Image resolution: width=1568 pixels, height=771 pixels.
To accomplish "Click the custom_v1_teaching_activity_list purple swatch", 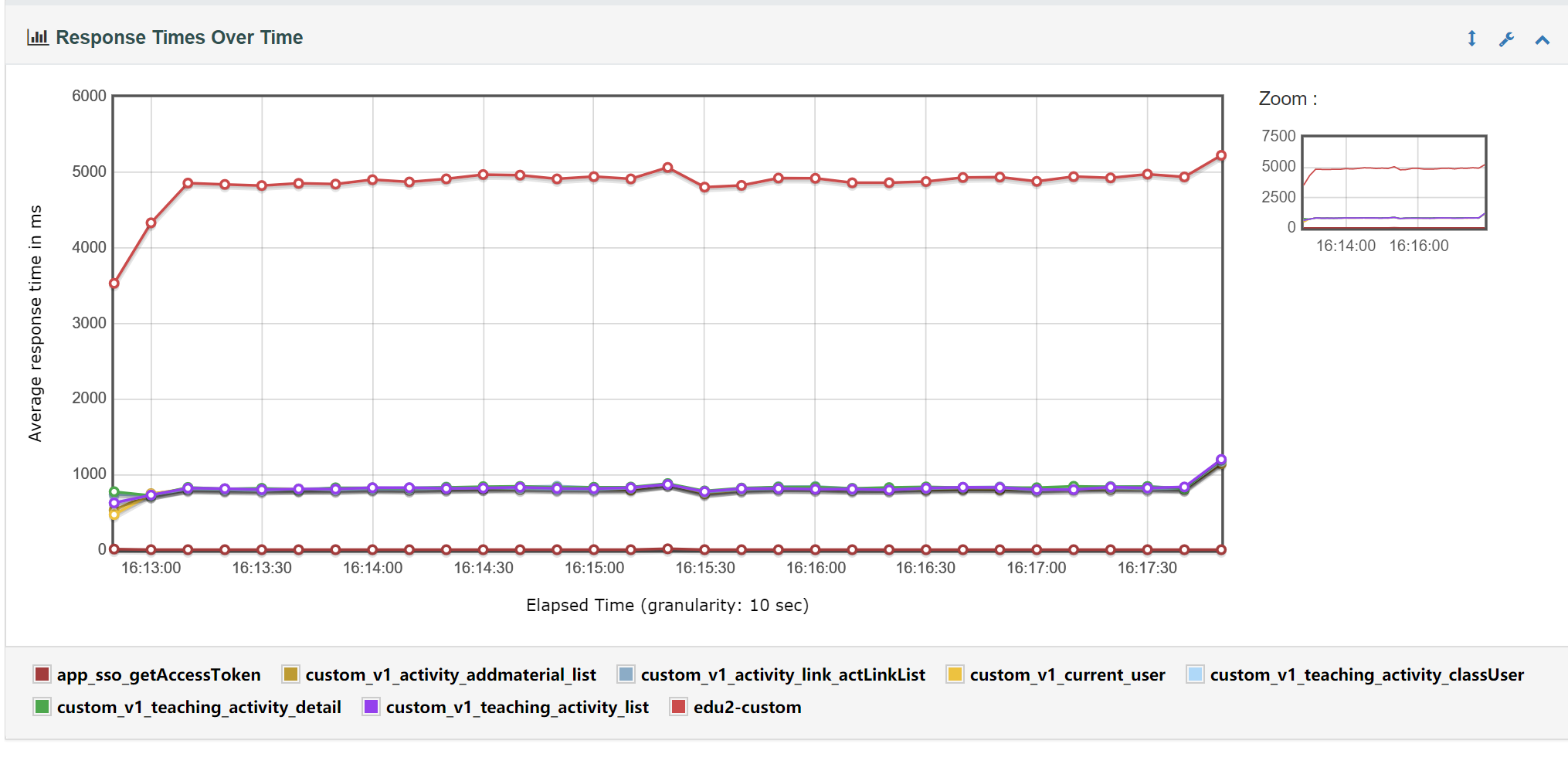I will pyautogui.click(x=371, y=707).
